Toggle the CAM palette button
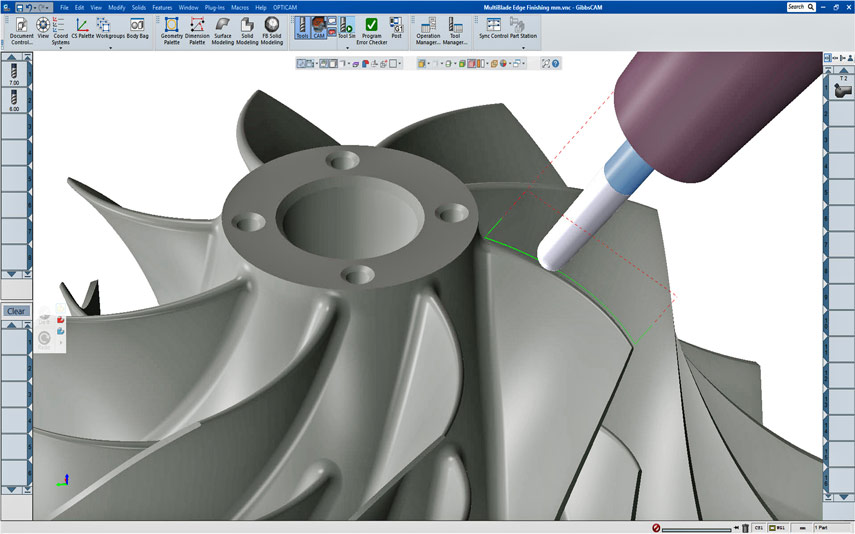Image resolution: width=855 pixels, height=534 pixels. coord(320,28)
